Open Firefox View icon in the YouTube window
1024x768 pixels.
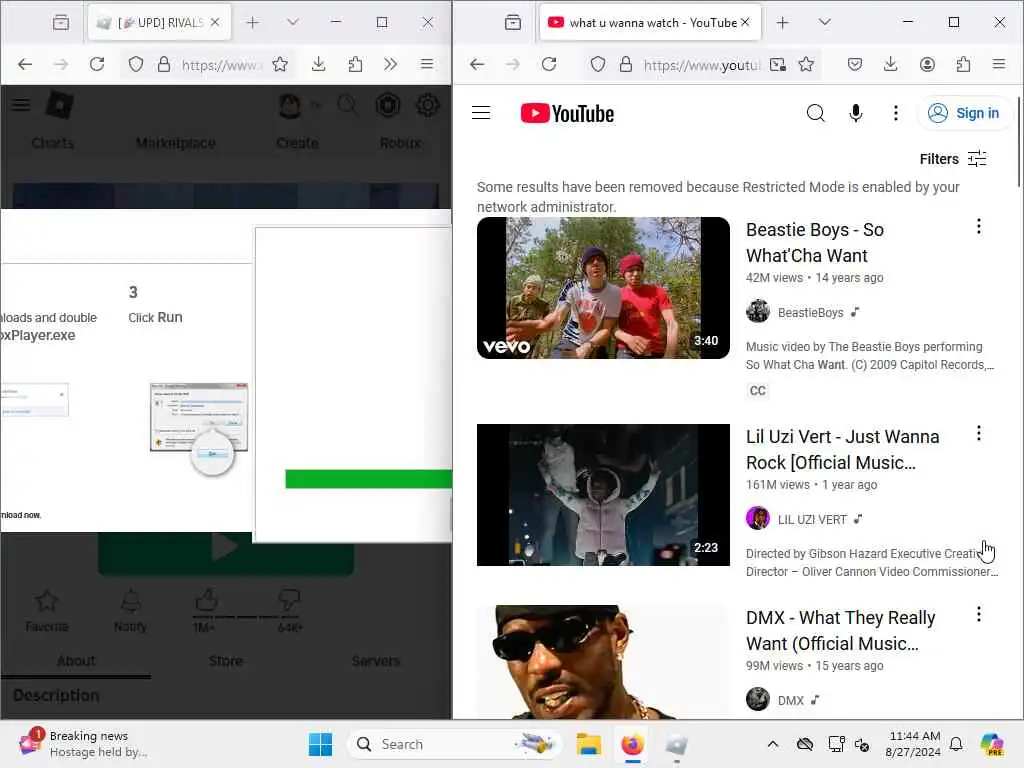tap(513, 23)
